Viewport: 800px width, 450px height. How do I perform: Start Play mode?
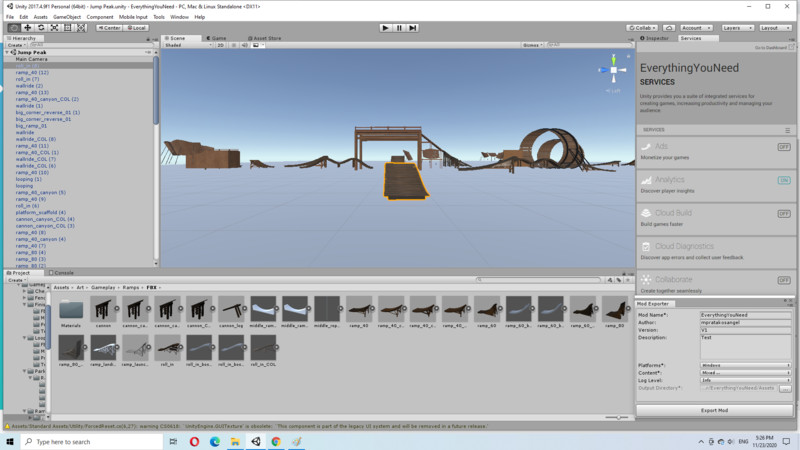385,28
